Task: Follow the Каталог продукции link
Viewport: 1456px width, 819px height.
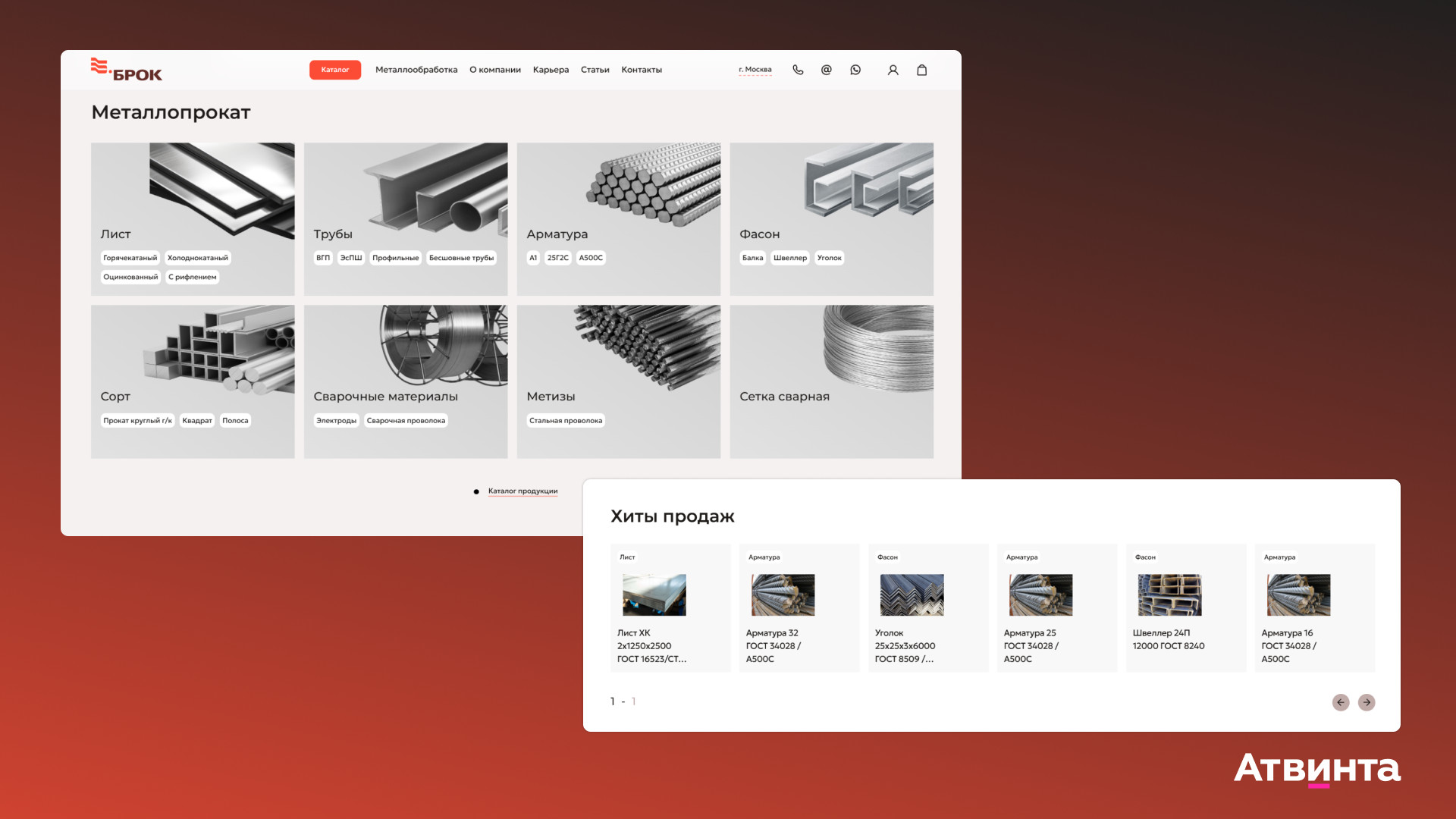Action: coord(522,491)
